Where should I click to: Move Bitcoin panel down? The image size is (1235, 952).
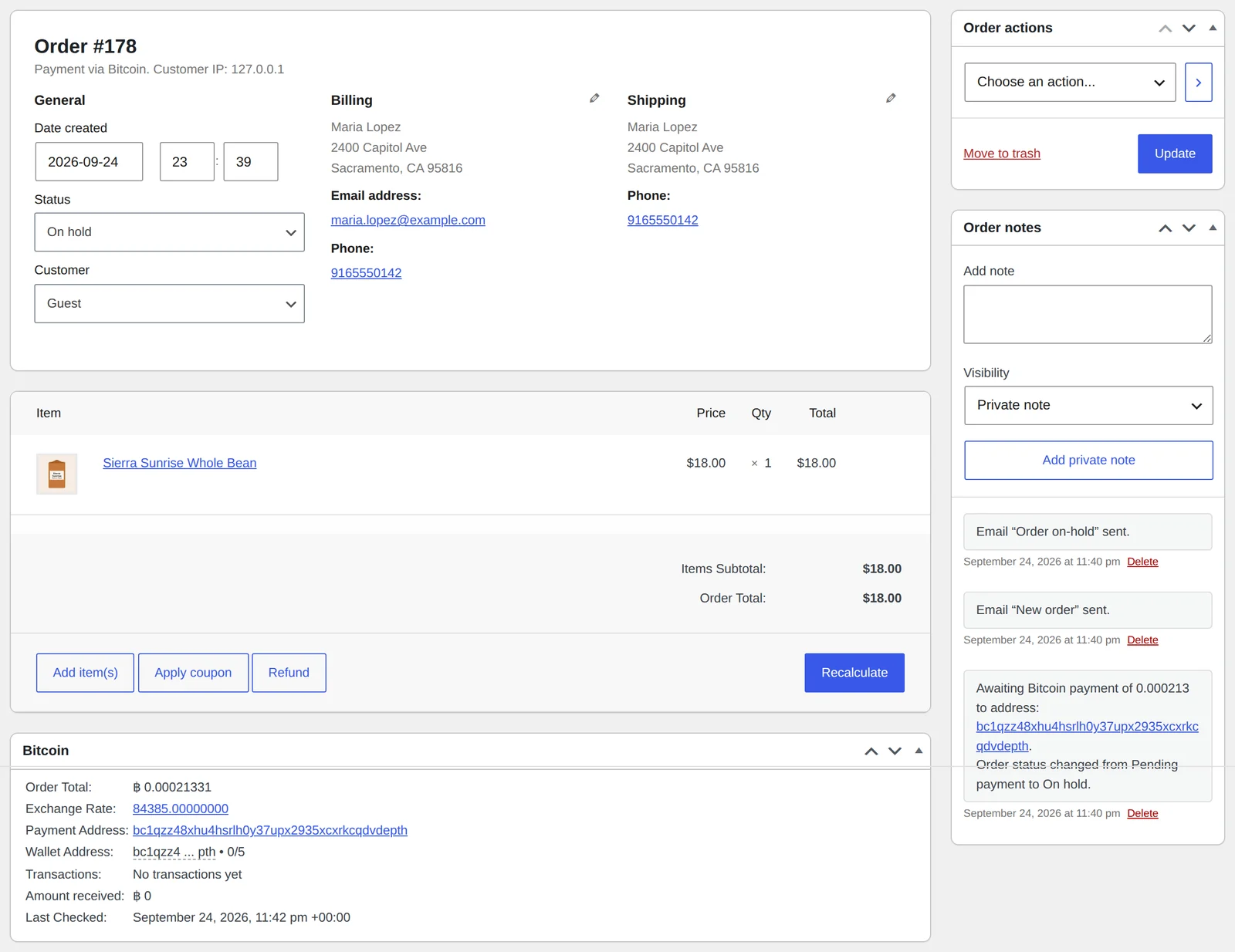click(x=895, y=751)
